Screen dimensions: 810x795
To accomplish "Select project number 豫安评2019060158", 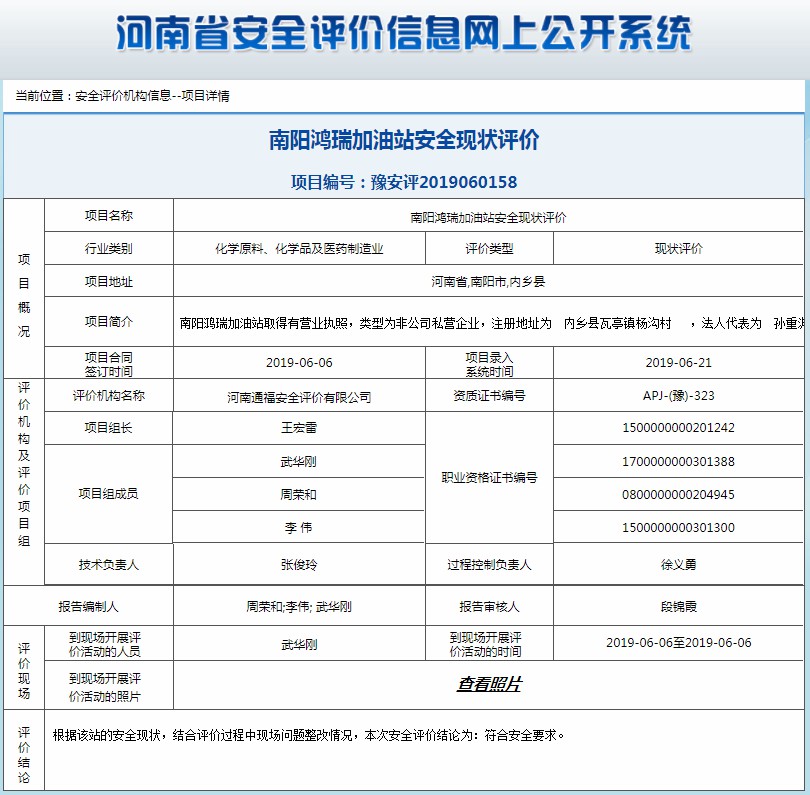I will (444, 182).
